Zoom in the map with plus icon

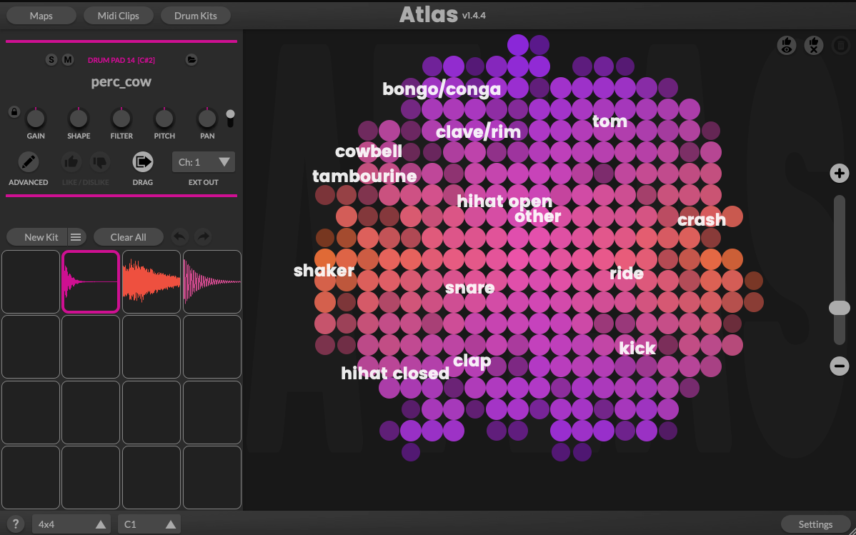click(839, 174)
